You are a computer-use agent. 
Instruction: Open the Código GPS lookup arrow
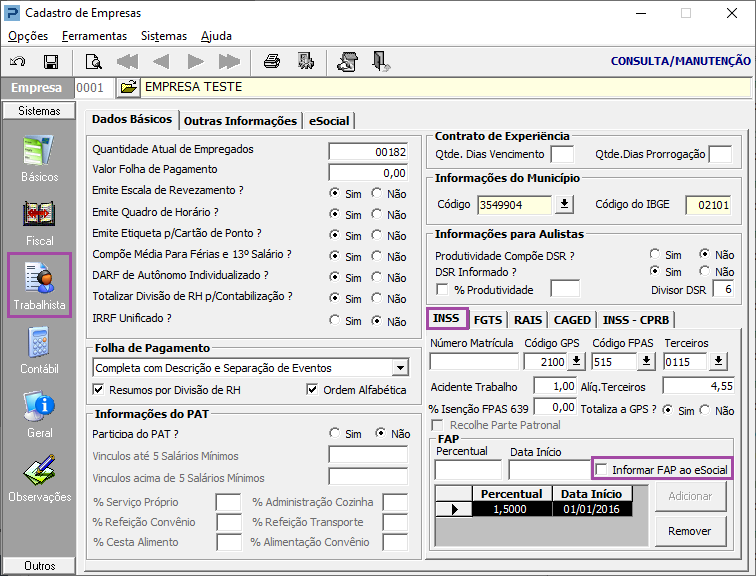click(x=576, y=361)
